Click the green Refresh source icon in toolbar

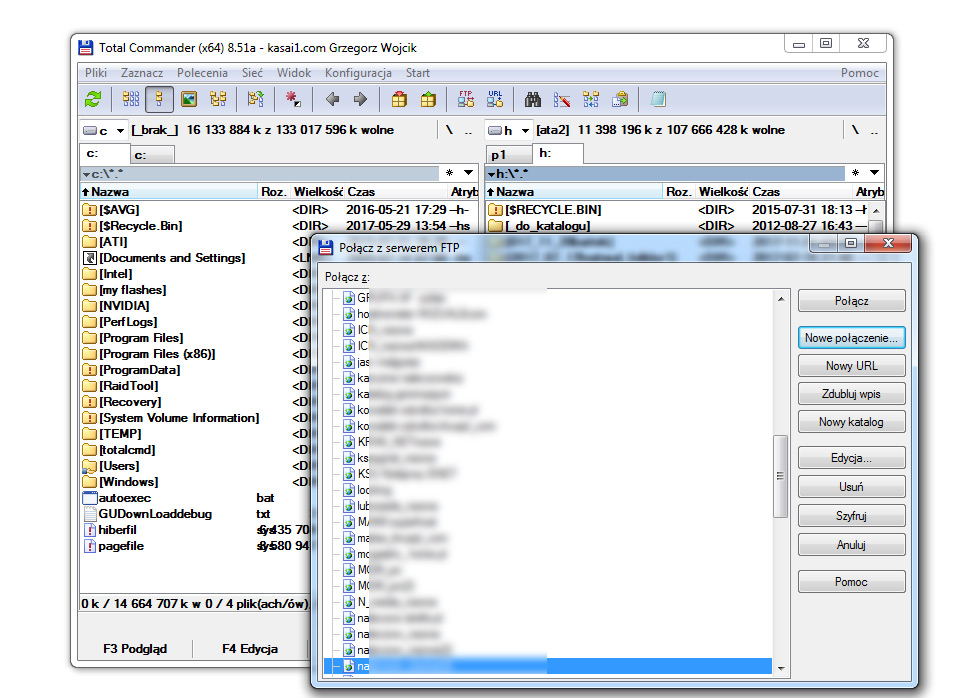[x=93, y=99]
